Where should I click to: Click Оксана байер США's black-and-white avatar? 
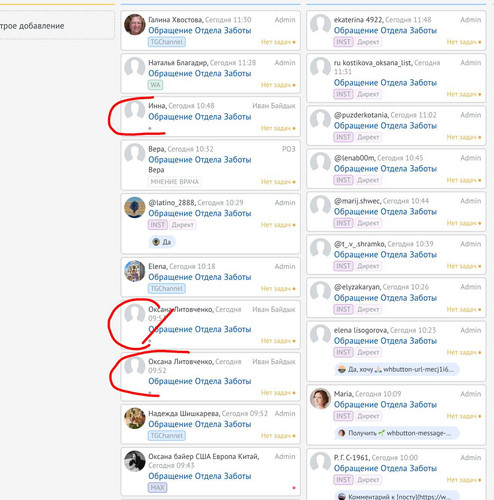[x=135, y=461]
